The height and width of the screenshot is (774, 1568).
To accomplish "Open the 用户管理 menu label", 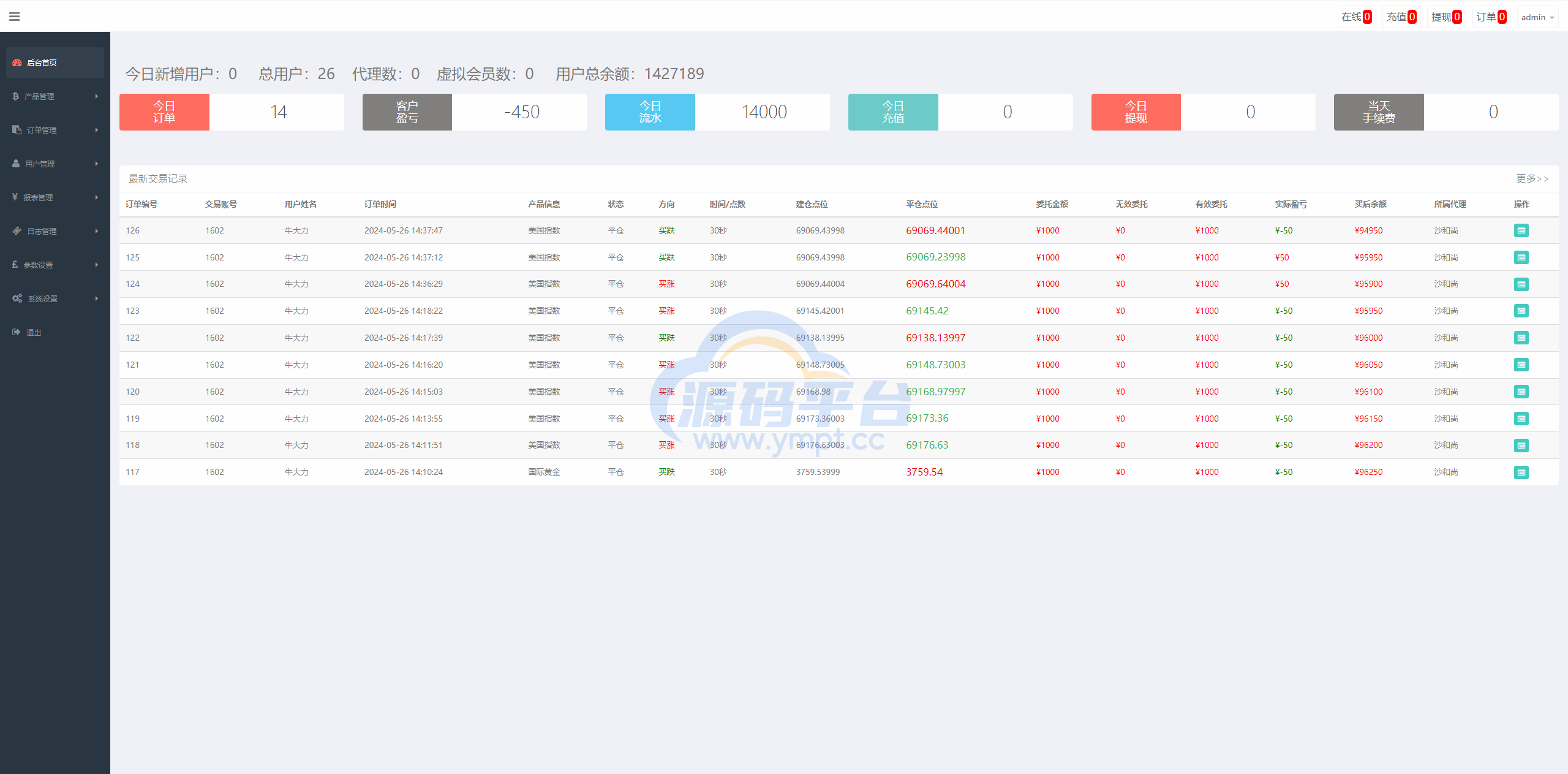I will point(40,164).
